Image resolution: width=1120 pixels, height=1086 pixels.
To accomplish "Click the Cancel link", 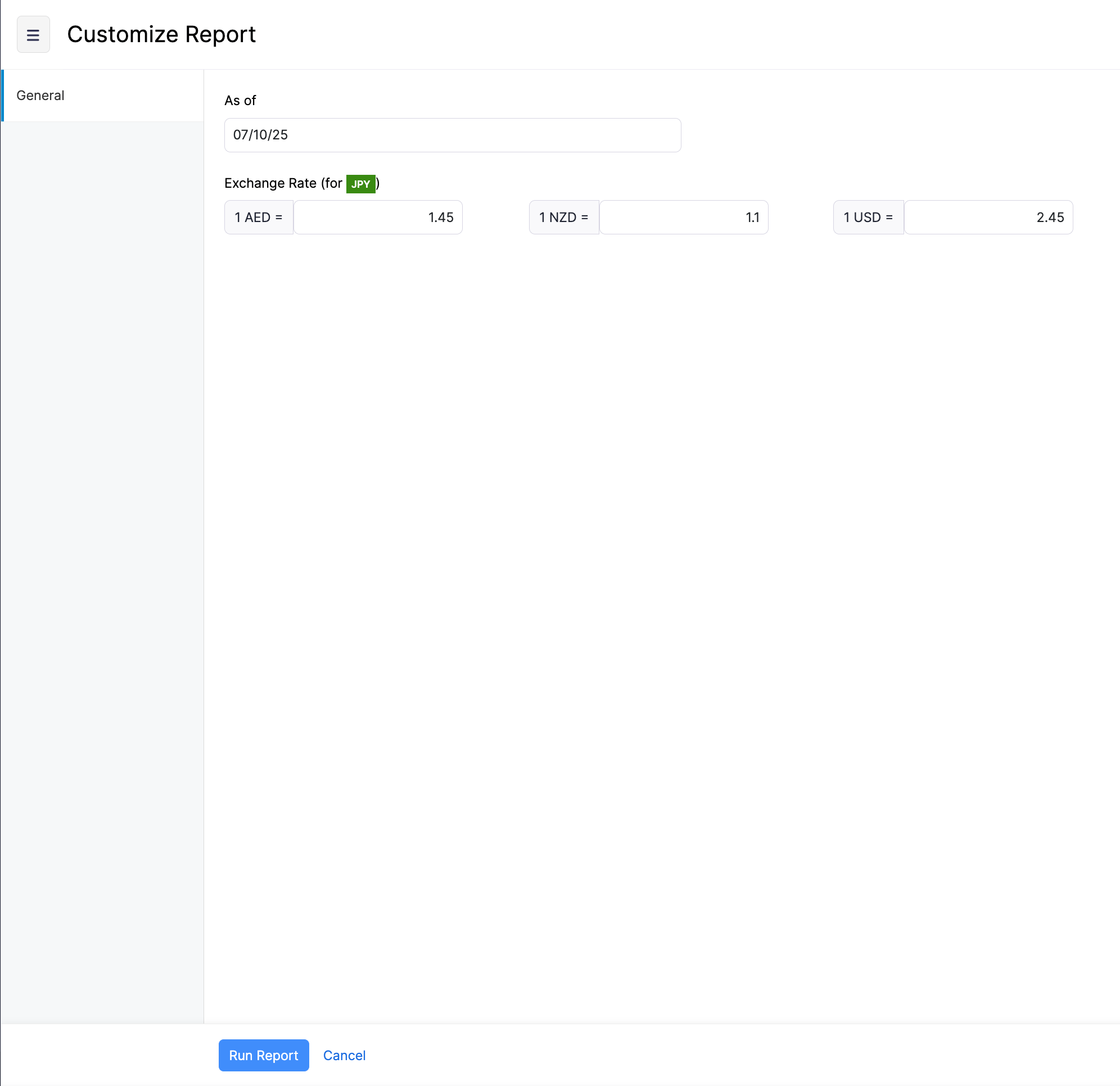I will pos(344,1055).
